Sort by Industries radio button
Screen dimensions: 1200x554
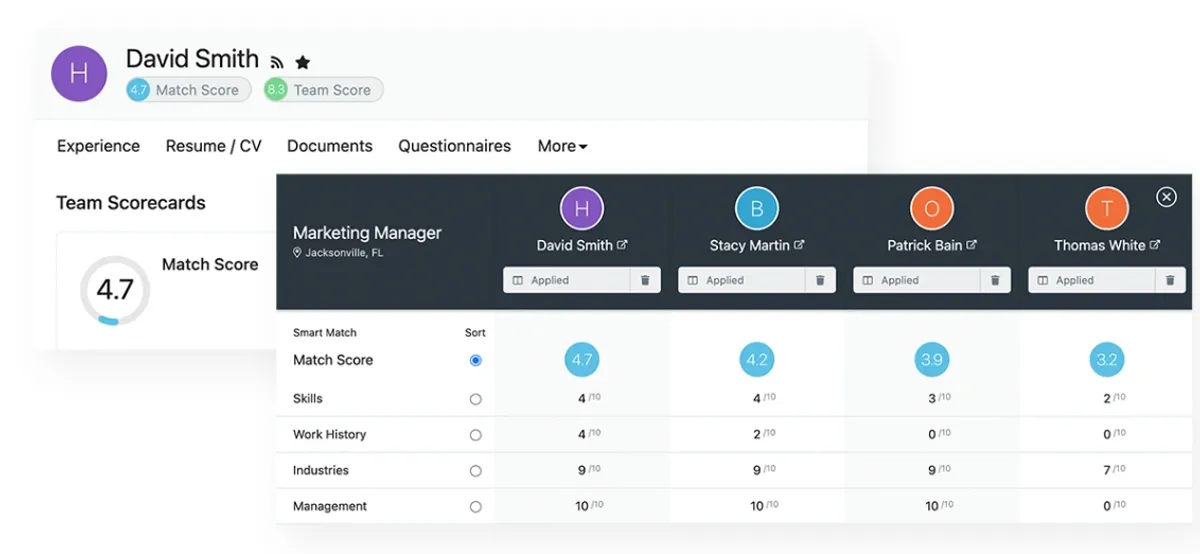[475, 471]
